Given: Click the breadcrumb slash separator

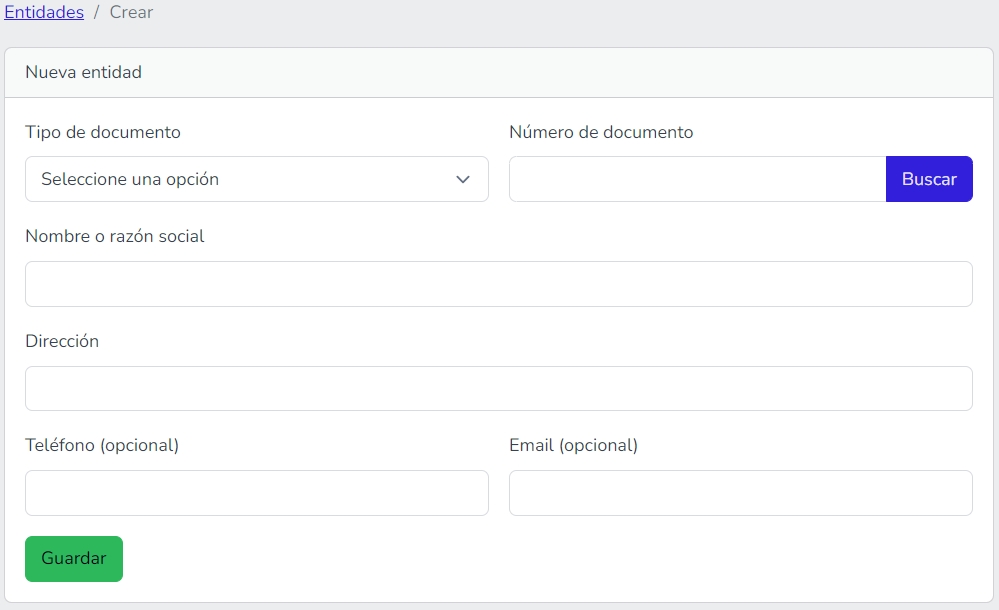Looking at the screenshot, I should coord(97,13).
